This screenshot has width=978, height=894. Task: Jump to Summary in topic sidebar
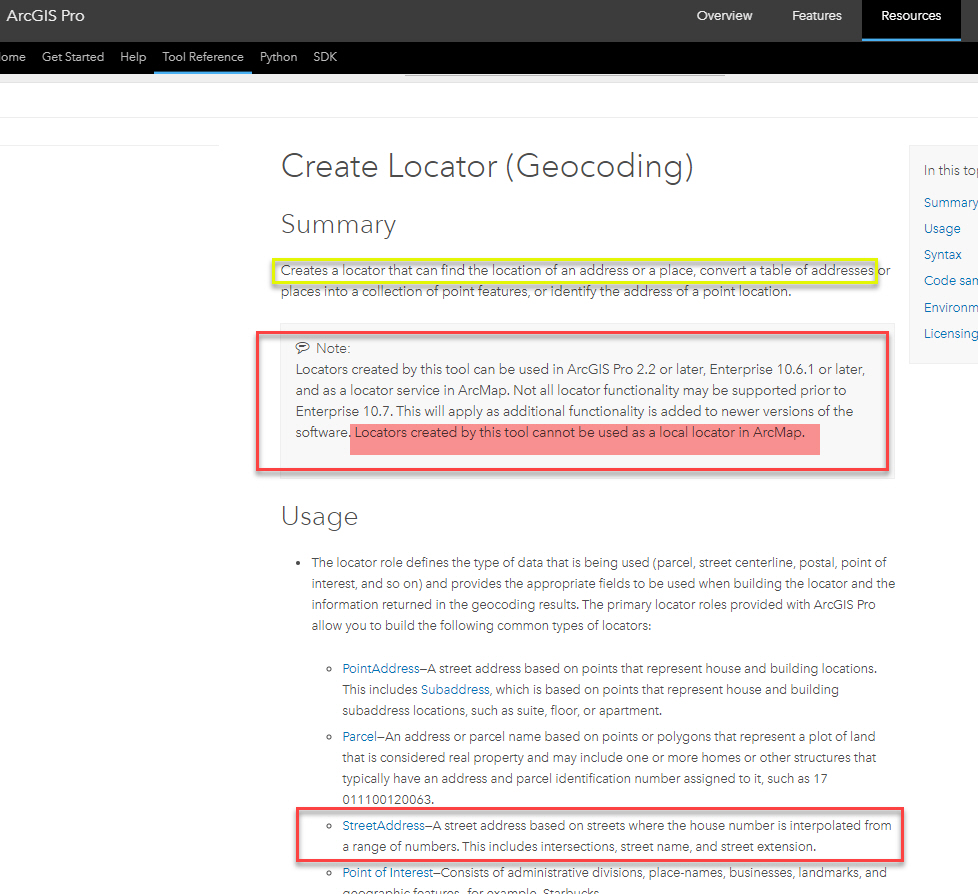[951, 202]
